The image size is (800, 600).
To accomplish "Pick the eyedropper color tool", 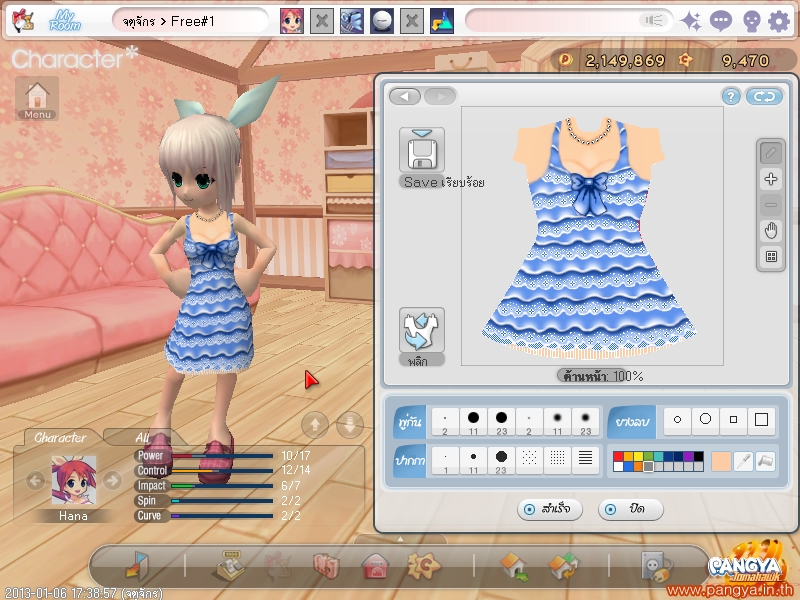I will [743, 461].
